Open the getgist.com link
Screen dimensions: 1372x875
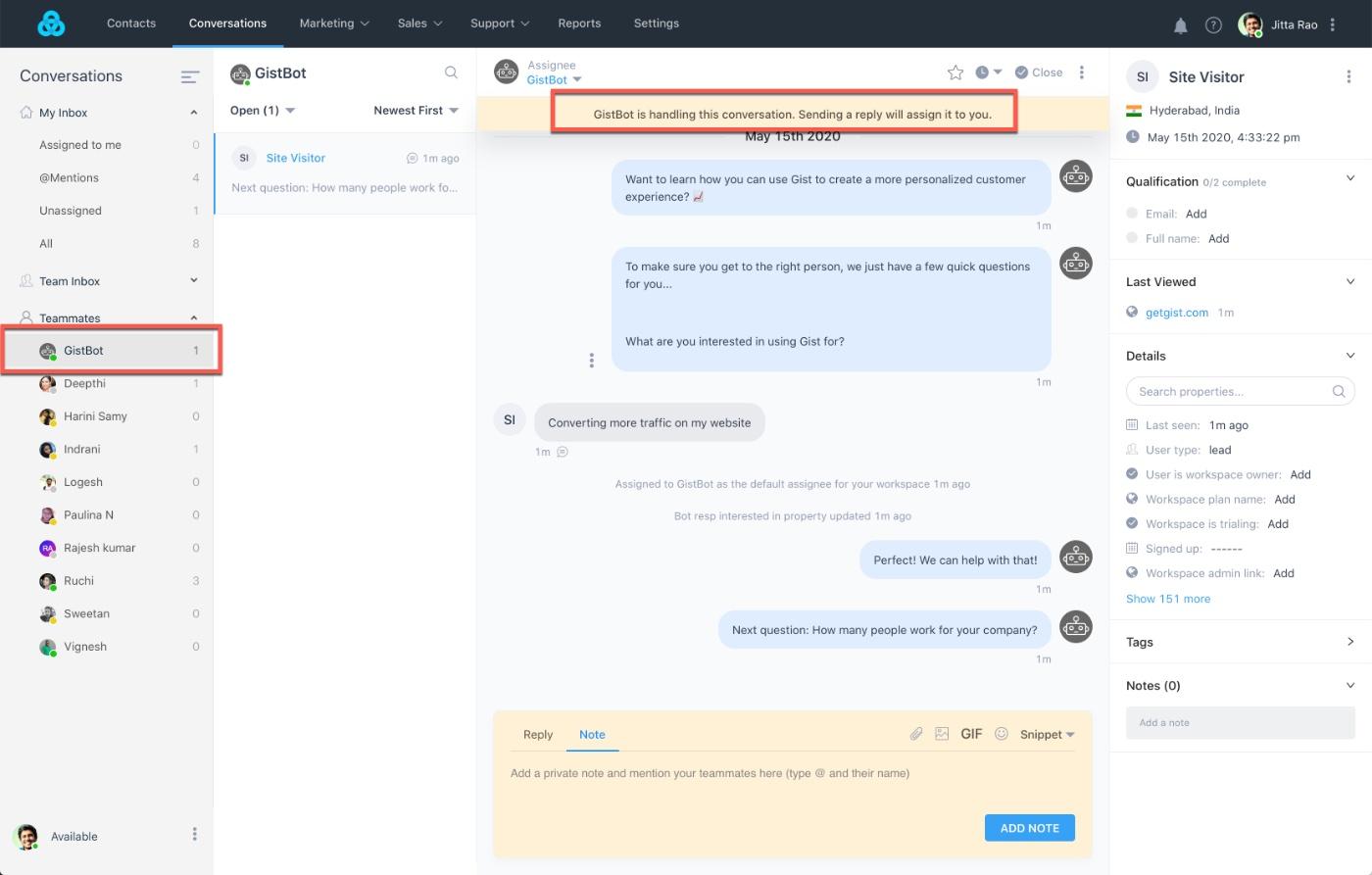click(1177, 313)
